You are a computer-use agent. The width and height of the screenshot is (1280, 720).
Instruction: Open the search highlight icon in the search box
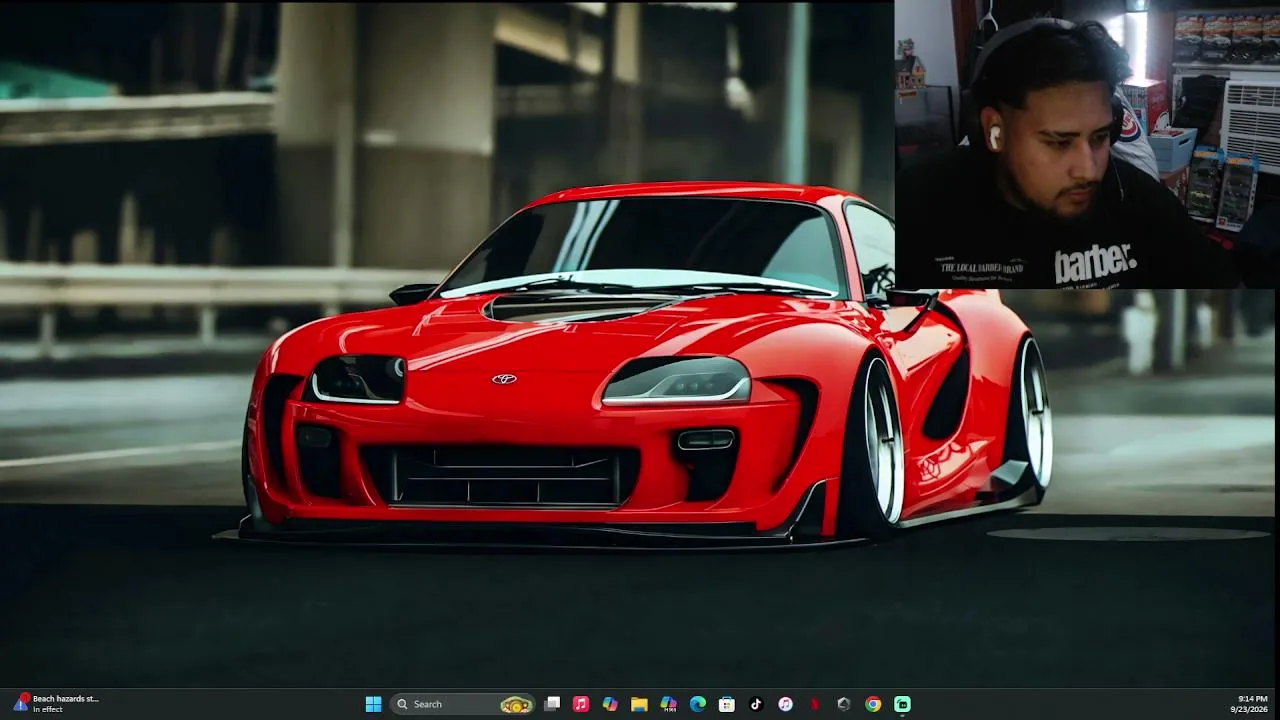coord(516,705)
